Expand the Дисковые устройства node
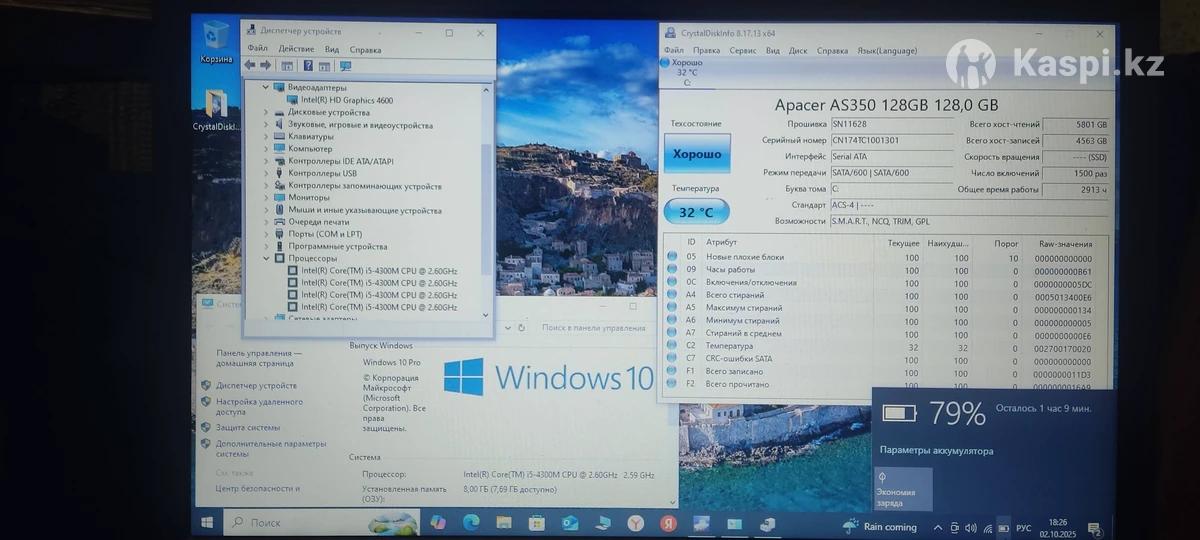1200x540 pixels. pos(266,113)
